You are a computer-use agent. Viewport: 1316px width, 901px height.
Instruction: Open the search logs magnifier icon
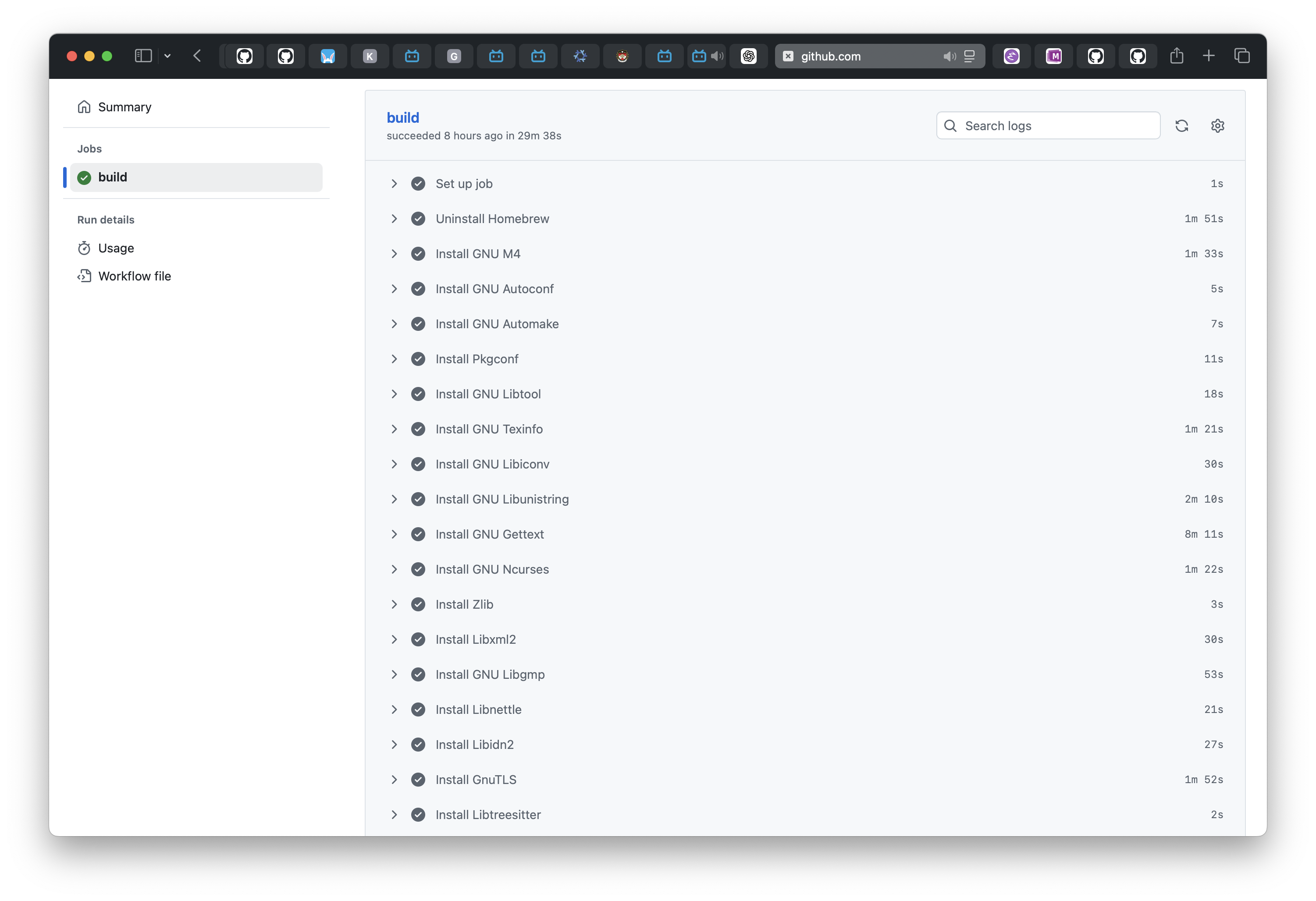[950, 126]
